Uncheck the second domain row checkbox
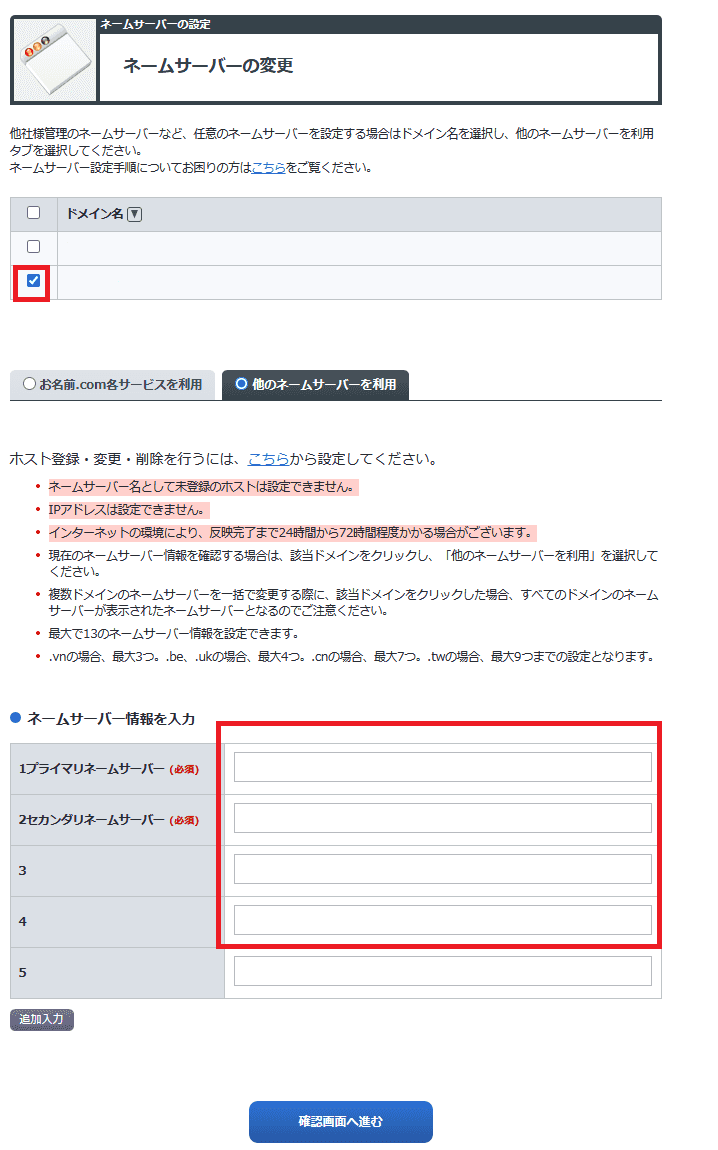Screen dimensions: 718x1150 click(x=34, y=280)
